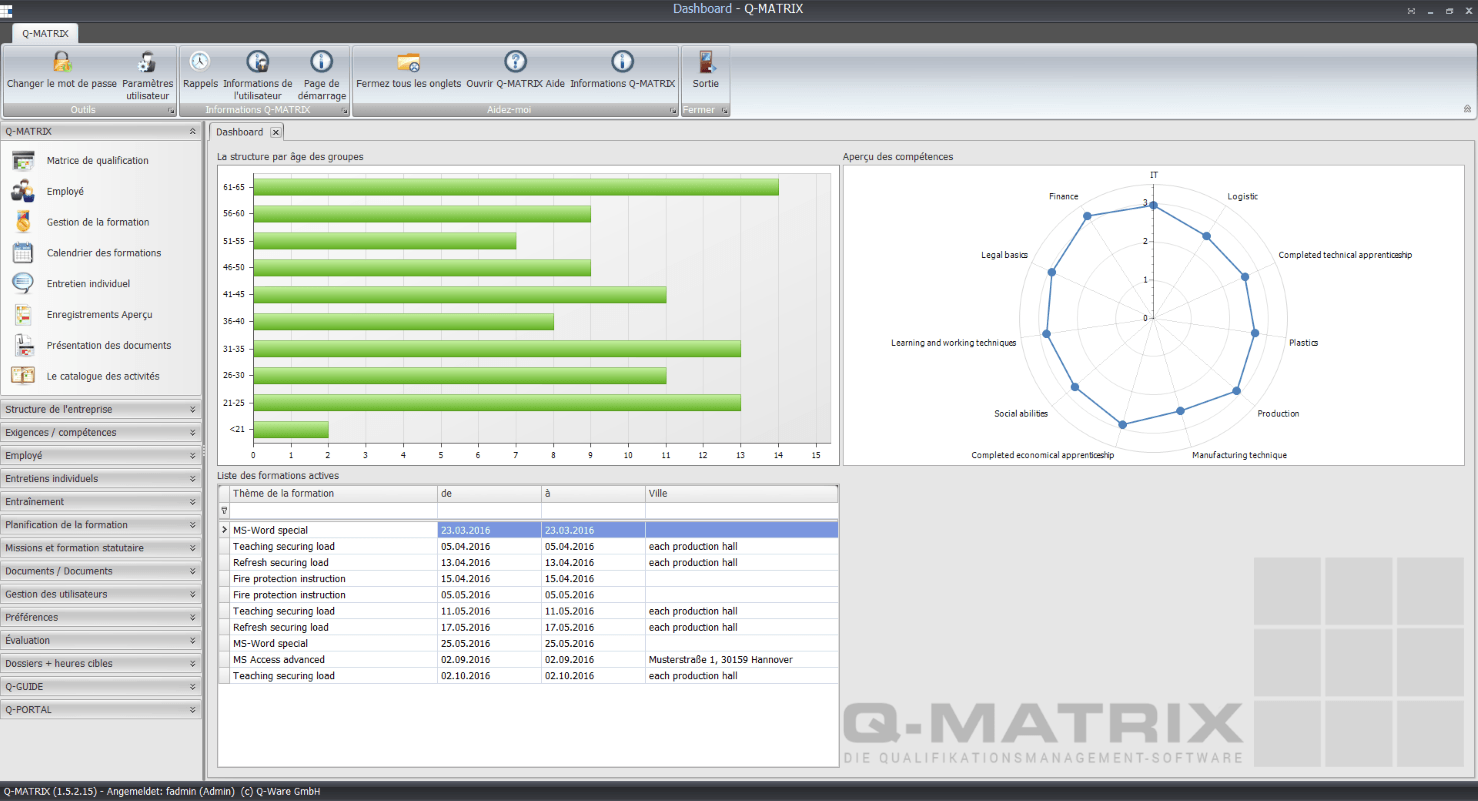Image resolution: width=1478 pixels, height=801 pixels.
Task: Sort by Thème de la formation column
Action: [333, 494]
